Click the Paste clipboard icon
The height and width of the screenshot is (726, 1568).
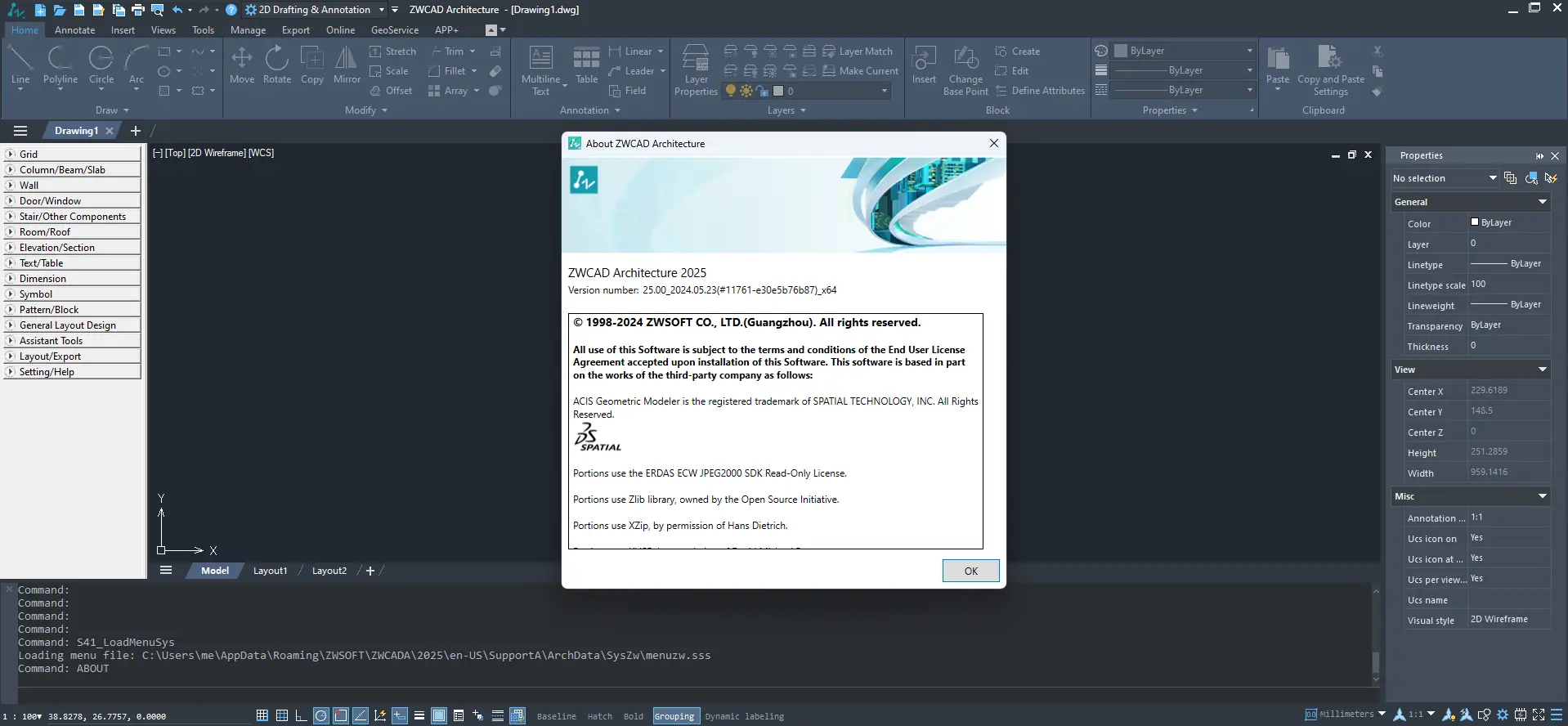point(1278,65)
